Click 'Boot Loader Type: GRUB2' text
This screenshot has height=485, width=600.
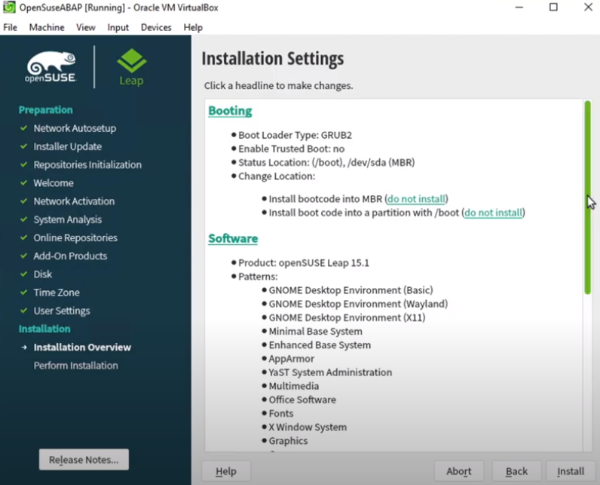[x=295, y=136]
